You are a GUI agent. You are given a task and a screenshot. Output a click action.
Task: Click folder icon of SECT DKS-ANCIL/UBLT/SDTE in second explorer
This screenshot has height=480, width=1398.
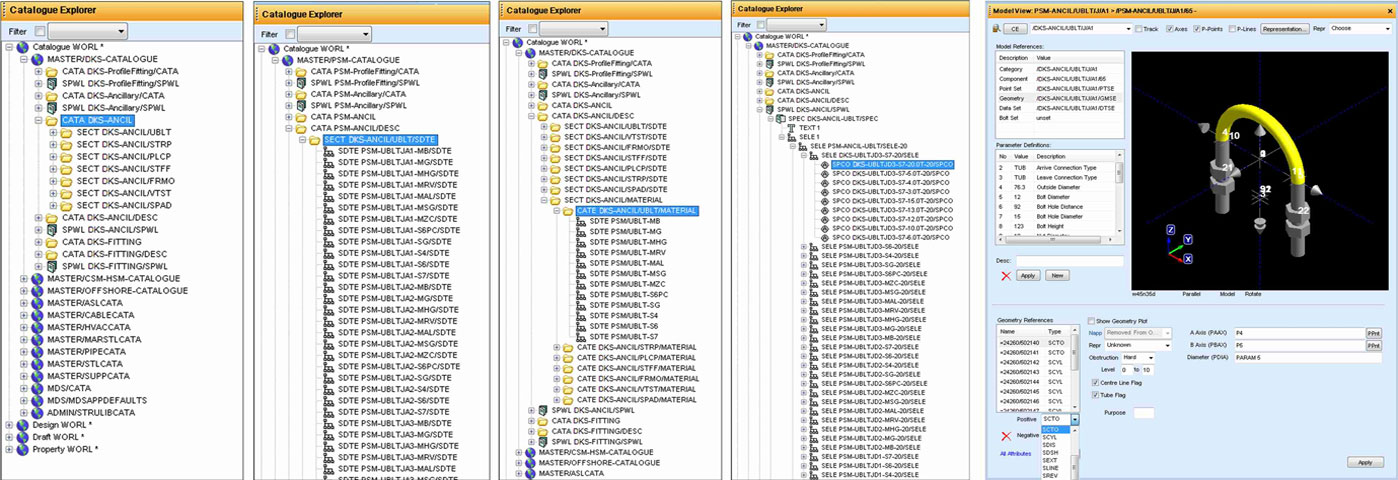click(x=316, y=140)
